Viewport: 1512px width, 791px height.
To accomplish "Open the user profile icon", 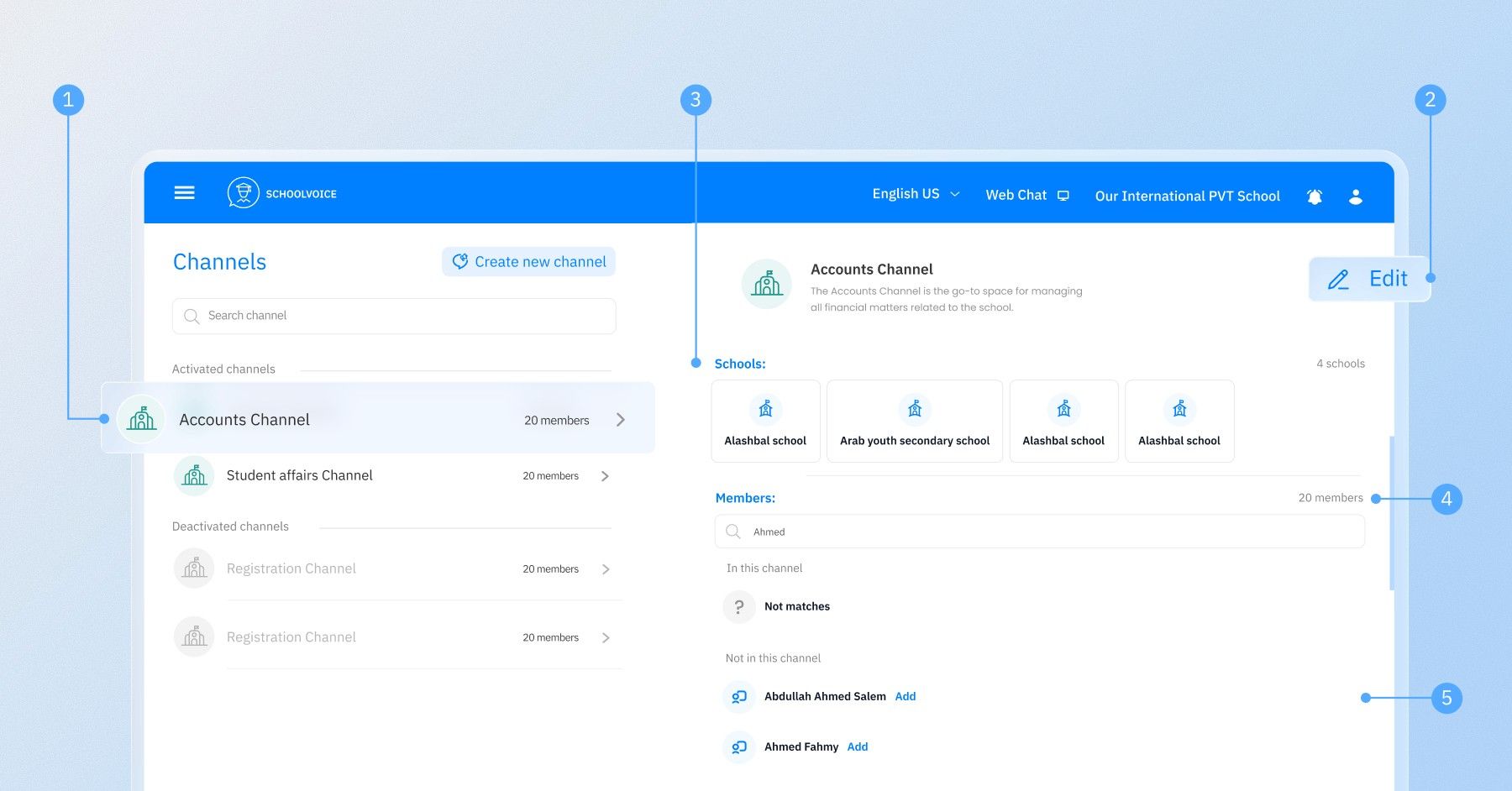I will pyautogui.click(x=1355, y=196).
